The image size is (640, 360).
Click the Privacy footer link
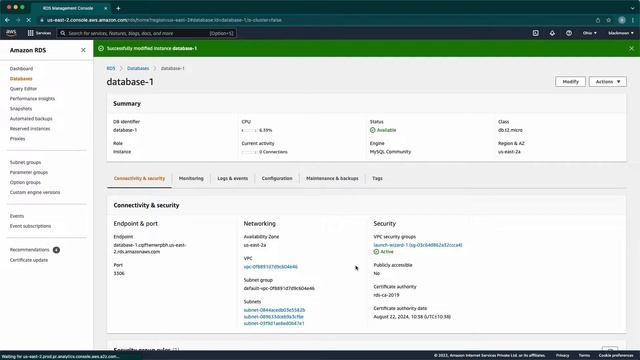(x=562, y=356)
